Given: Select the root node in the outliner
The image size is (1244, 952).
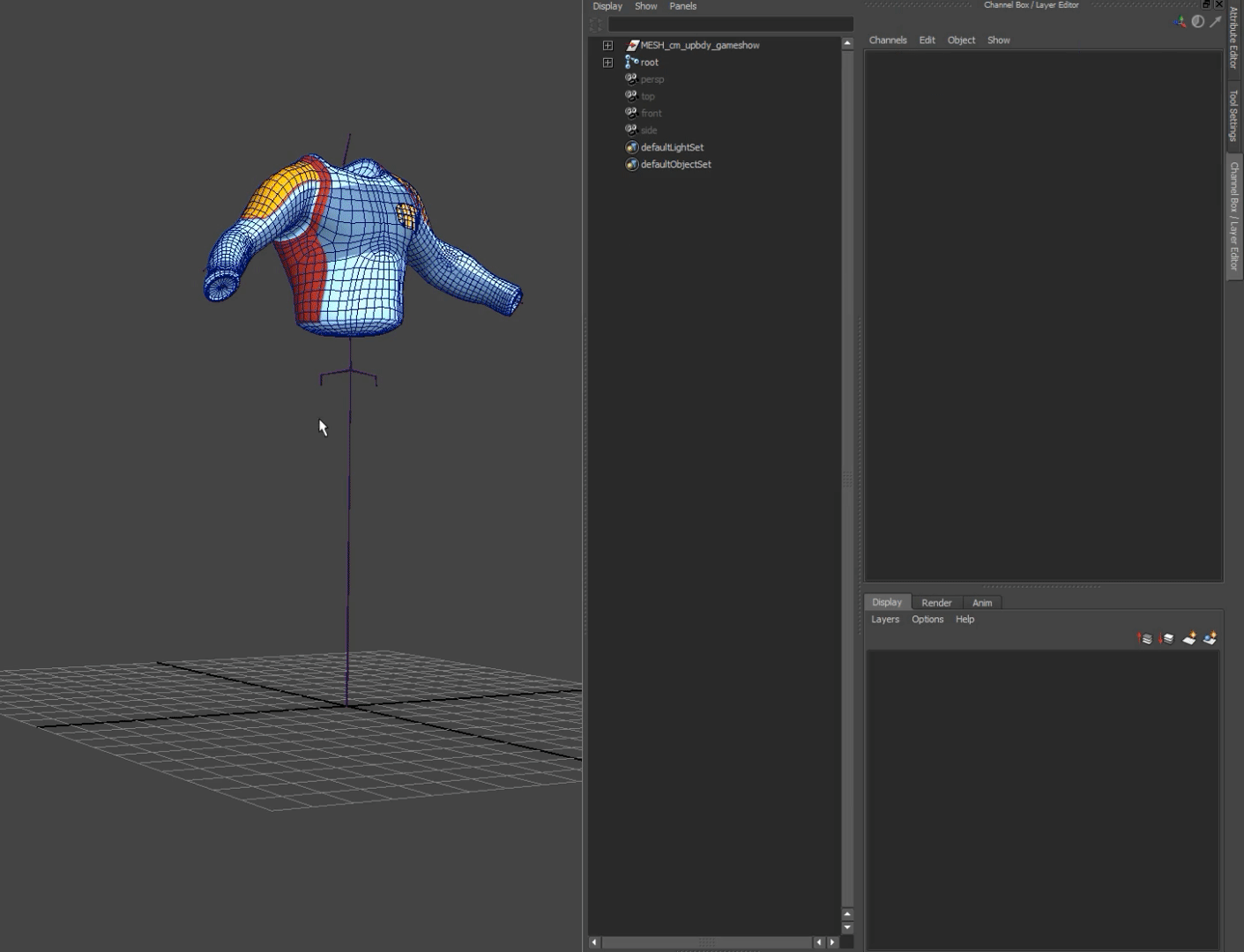Looking at the screenshot, I should pos(650,63).
